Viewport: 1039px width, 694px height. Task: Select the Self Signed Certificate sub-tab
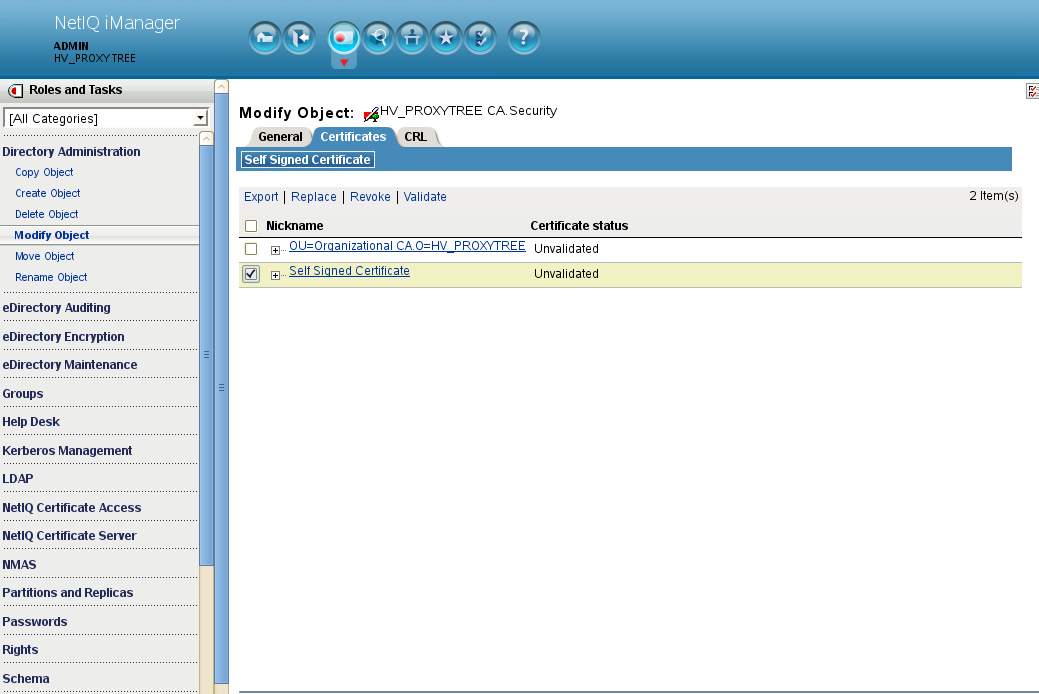(307, 160)
